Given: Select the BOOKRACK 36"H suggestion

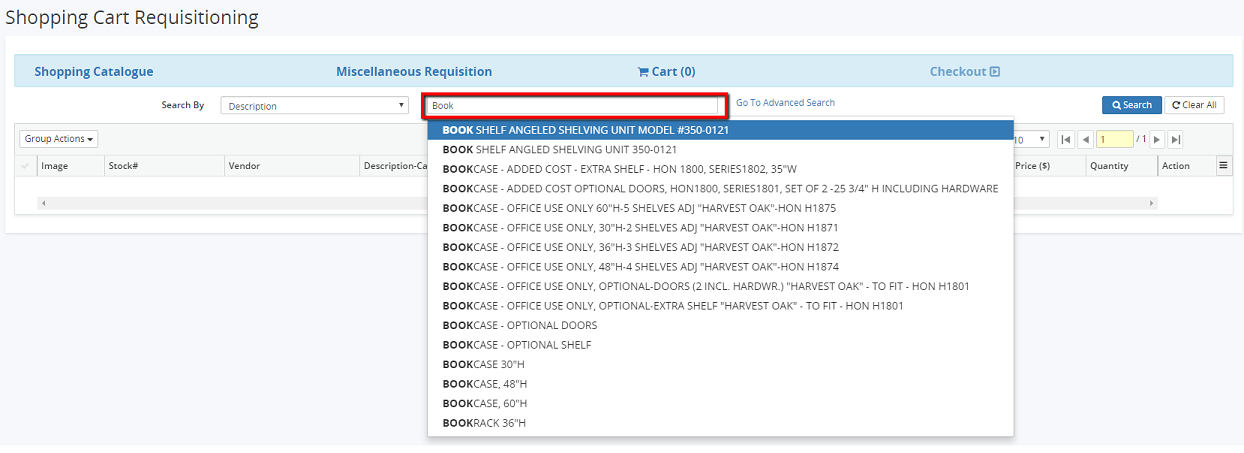Looking at the screenshot, I should pyautogui.click(x=484, y=423).
